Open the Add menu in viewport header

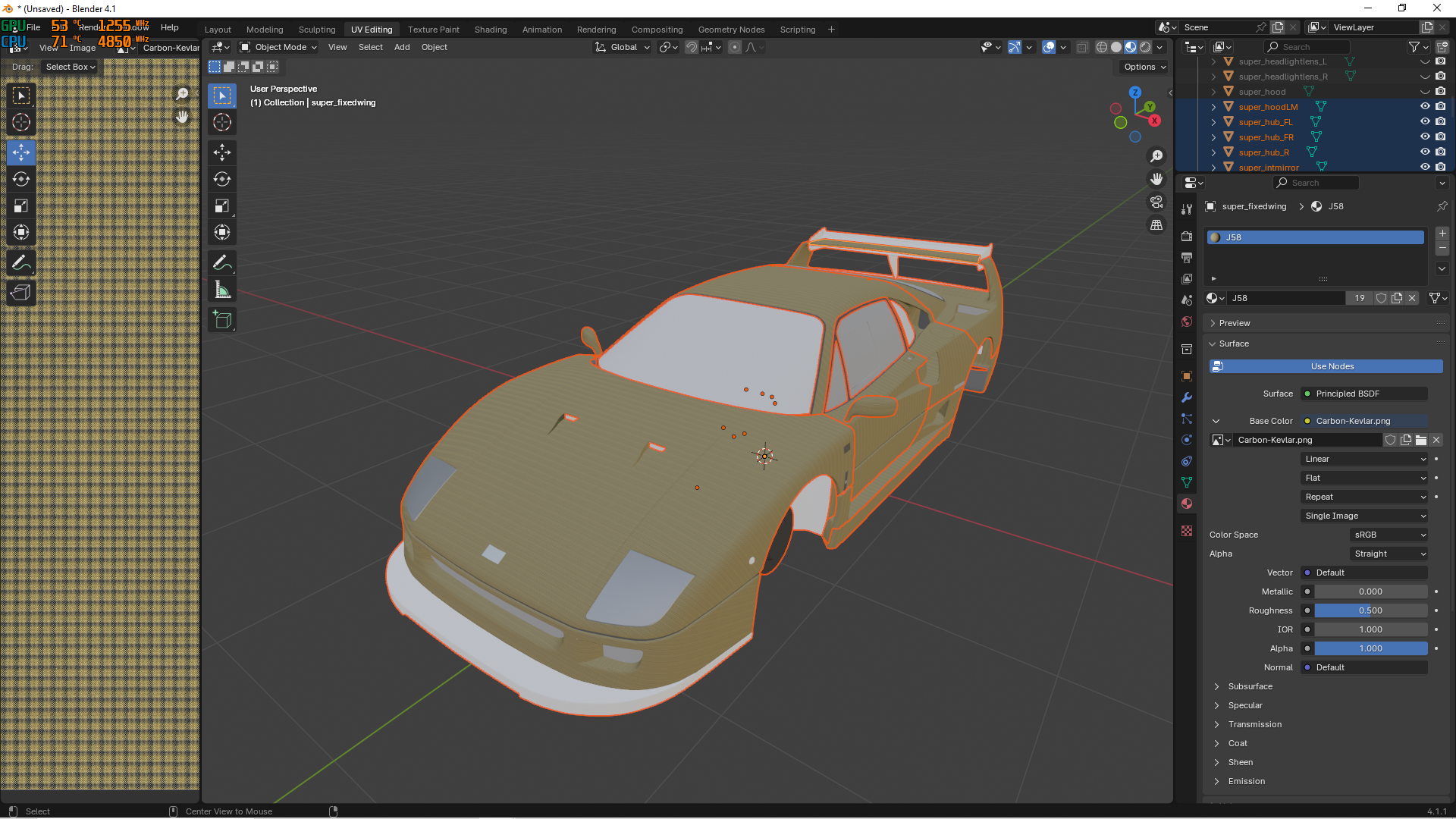tap(402, 47)
